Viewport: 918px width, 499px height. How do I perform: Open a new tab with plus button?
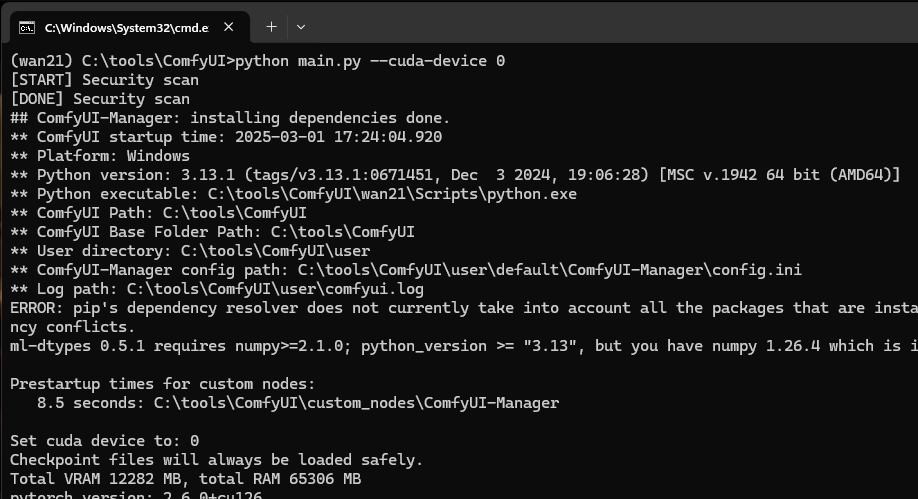[x=271, y=27]
